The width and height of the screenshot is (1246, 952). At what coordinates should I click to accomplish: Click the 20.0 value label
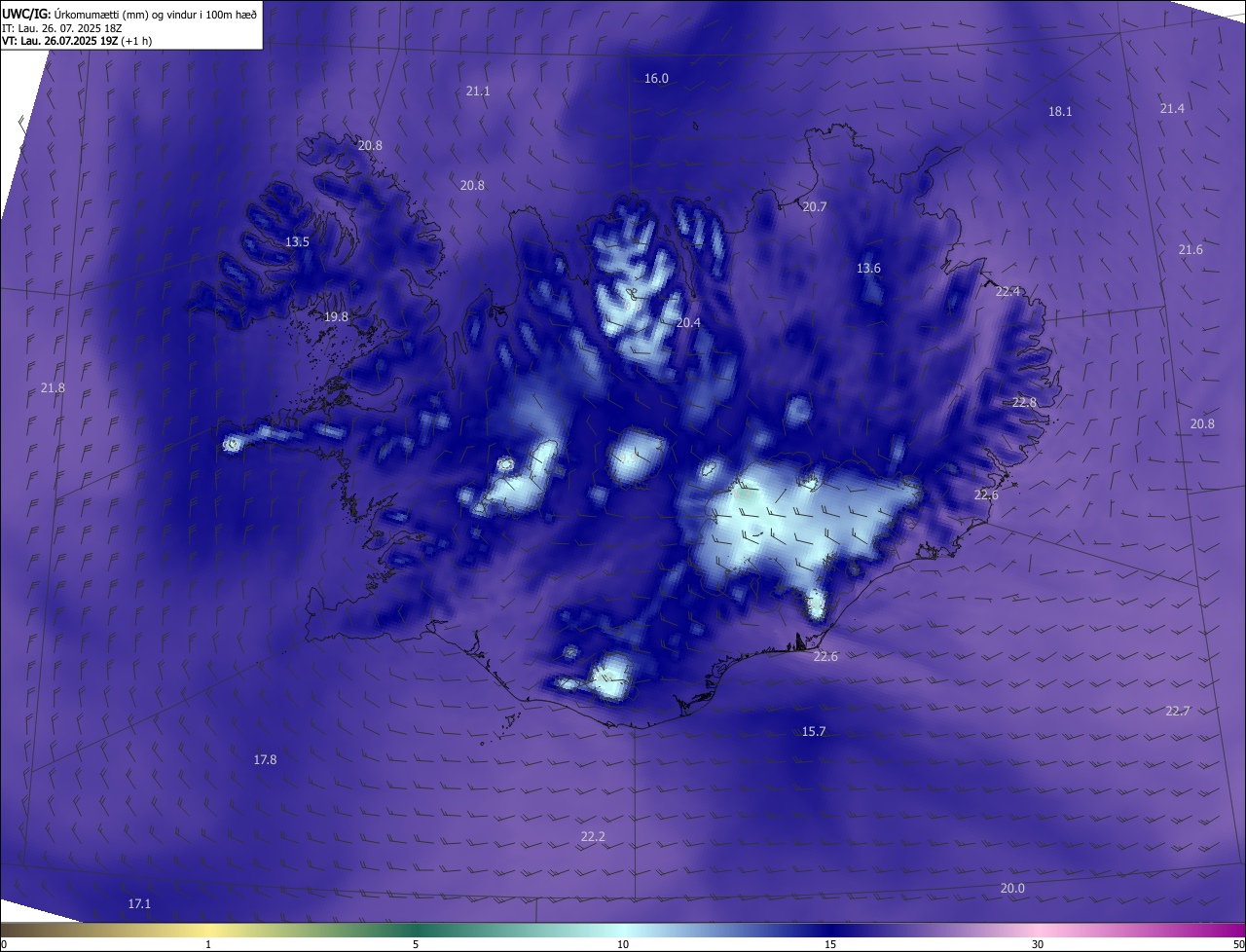(x=1012, y=888)
